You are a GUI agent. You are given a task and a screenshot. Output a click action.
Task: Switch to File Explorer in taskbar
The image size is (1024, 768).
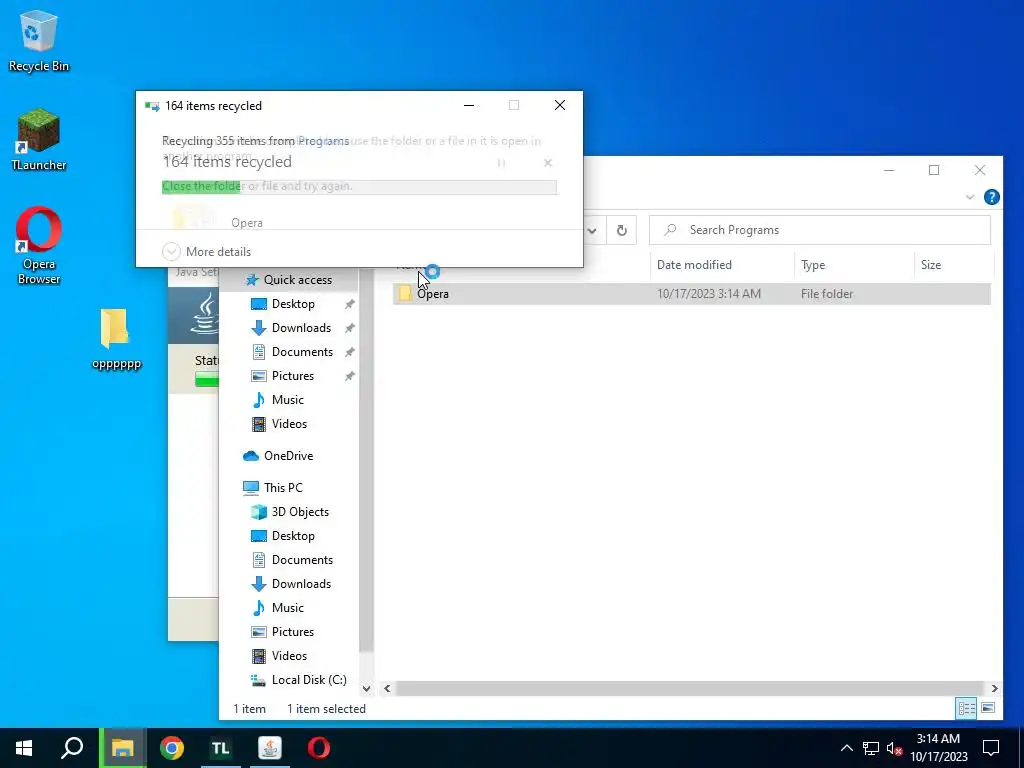click(x=122, y=748)
